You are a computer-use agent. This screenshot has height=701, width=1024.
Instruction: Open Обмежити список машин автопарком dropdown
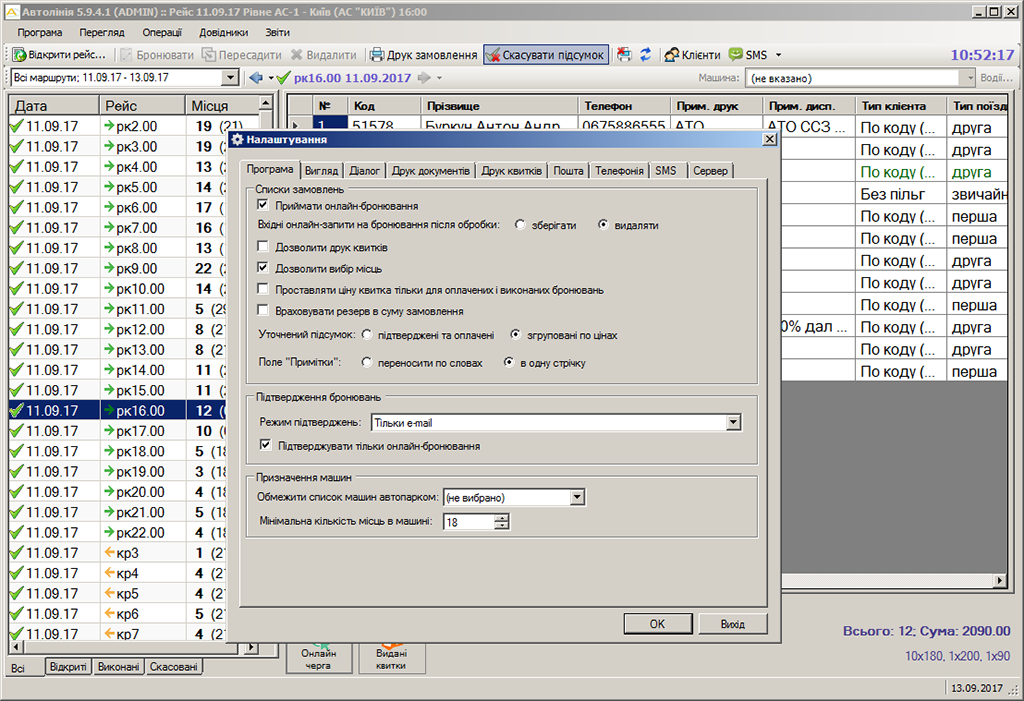(577, 498)
